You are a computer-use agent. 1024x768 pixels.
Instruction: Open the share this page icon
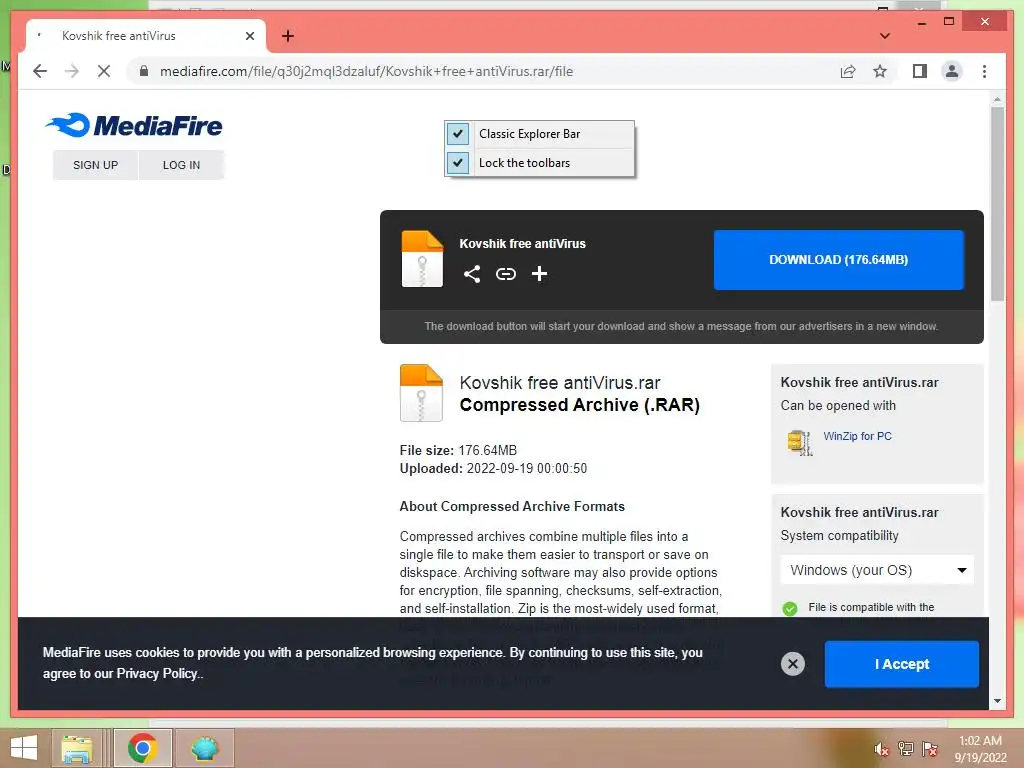tap(848, 71)
